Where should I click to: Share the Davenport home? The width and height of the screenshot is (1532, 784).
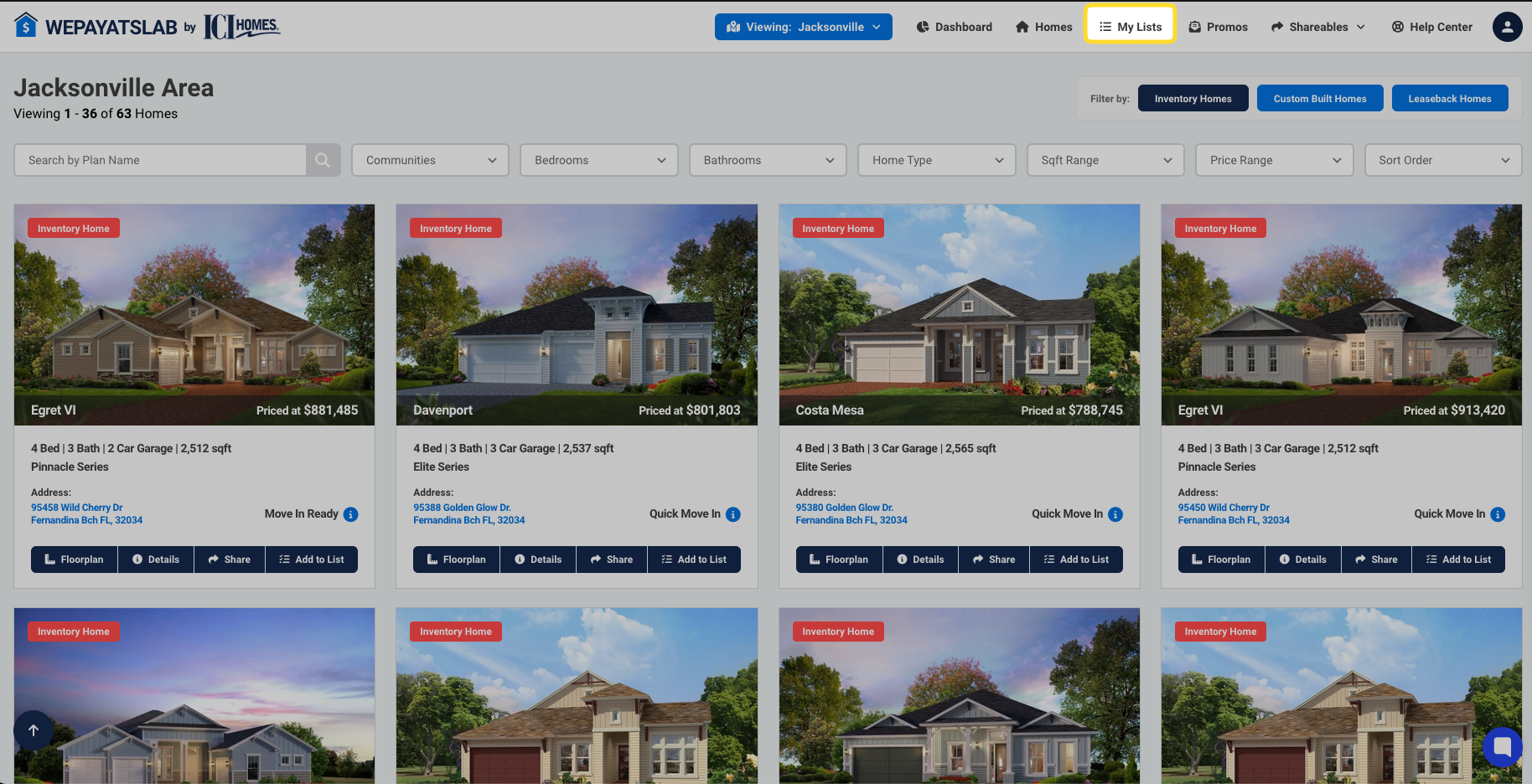click(612, 560)
